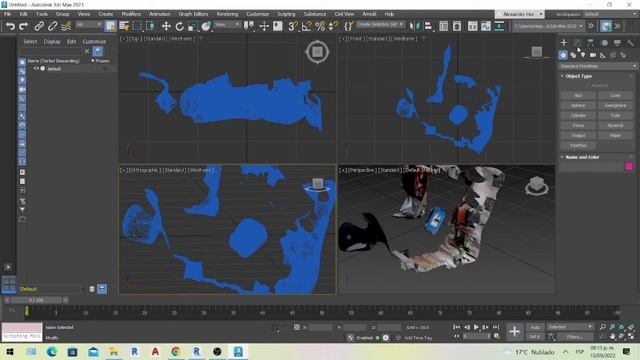Click the time slider handle 0/100
This screenshot has height=360, width=640.
[36, 300]
